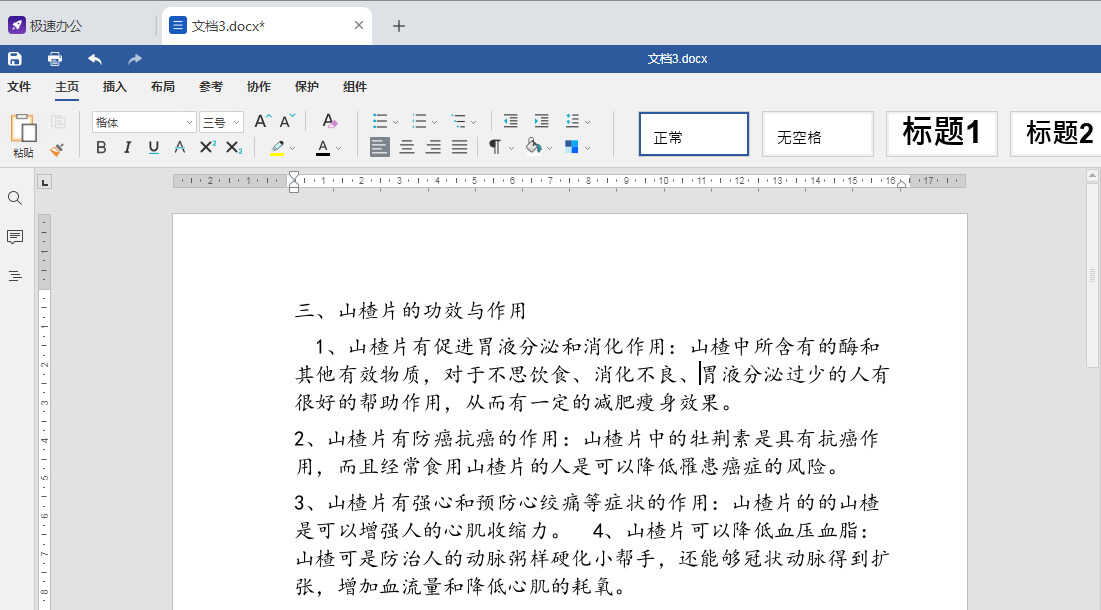Open the navigation outline in sidebar

tap(15, 276)
